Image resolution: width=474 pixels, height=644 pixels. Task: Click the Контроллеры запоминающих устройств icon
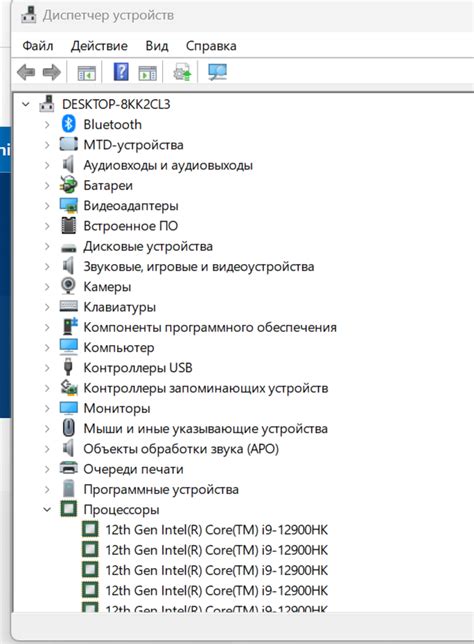pos(69,388)
